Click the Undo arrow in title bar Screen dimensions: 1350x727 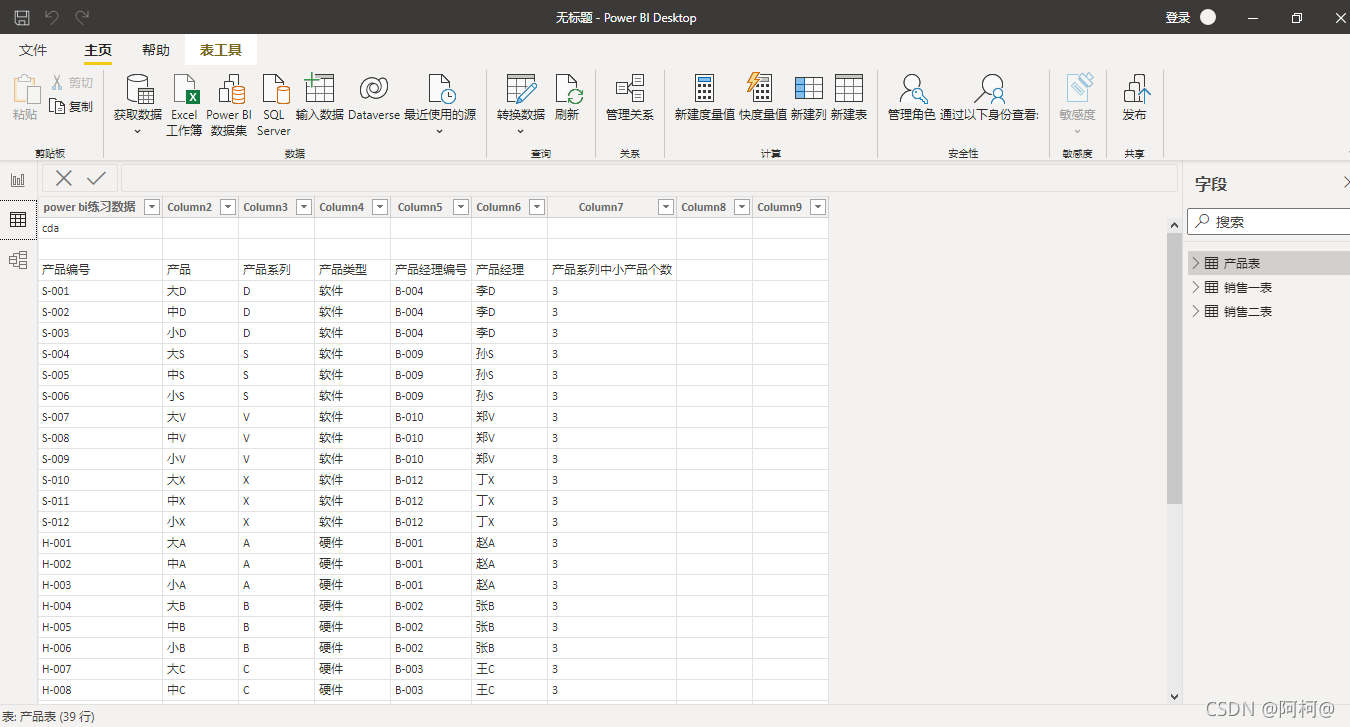pyautogui.click(x=52, y=17)
